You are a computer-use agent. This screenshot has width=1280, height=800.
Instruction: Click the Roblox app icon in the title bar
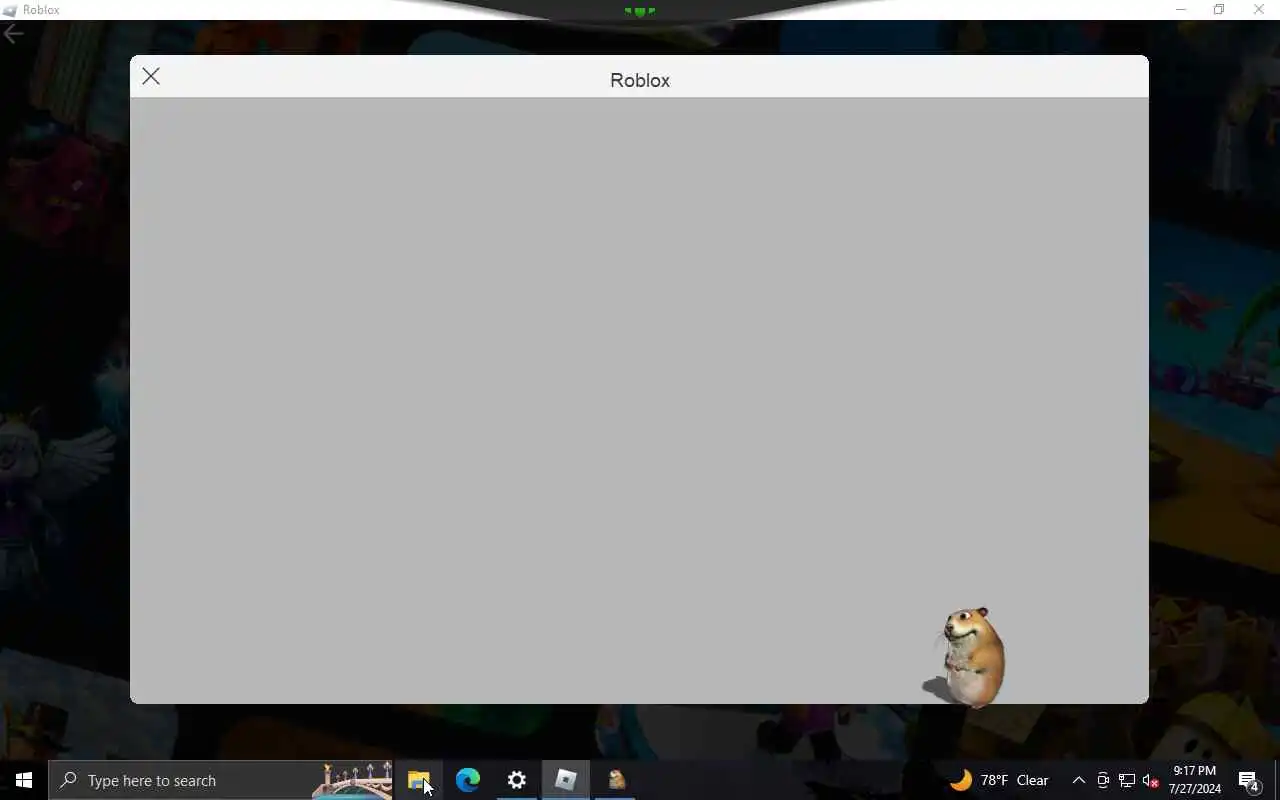click(10, 10)
